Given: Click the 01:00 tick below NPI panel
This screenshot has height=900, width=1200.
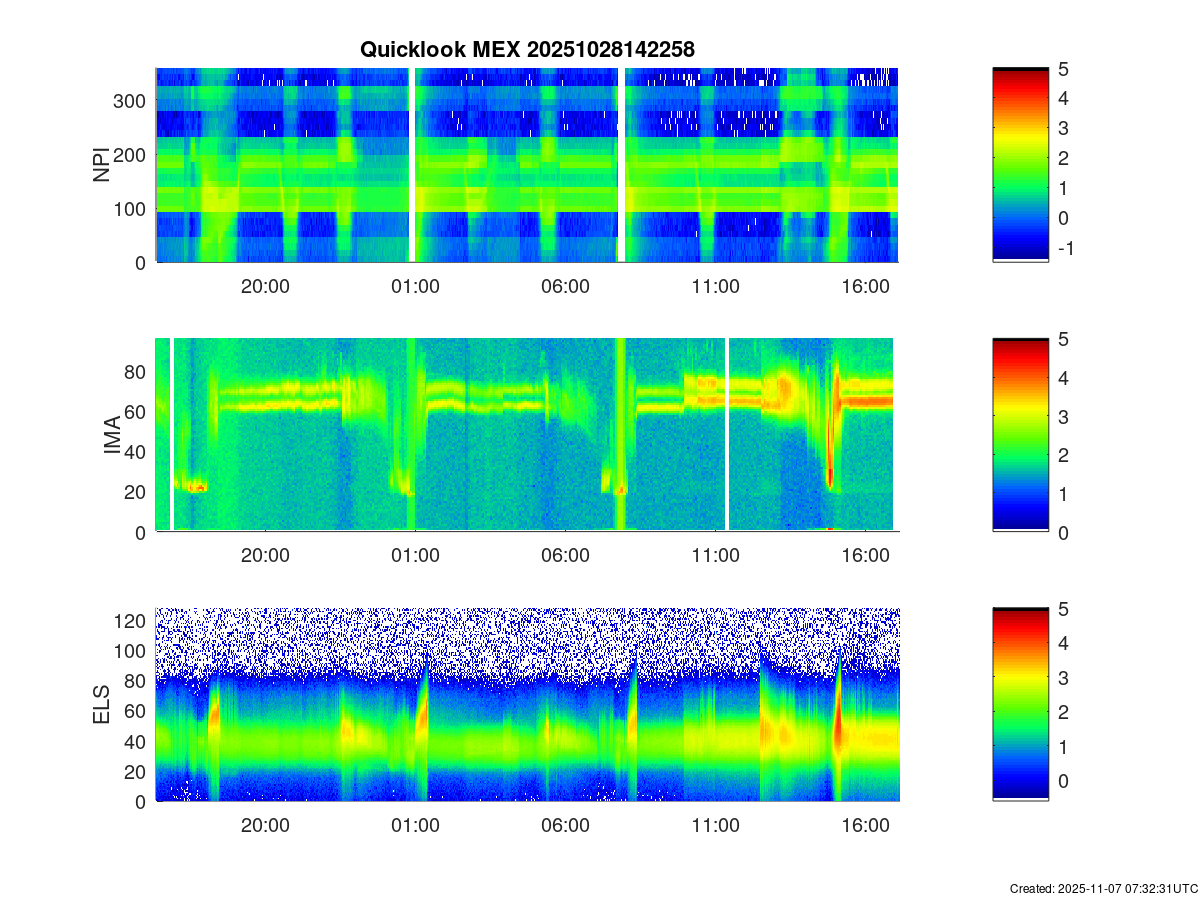Looking at the screenshot, I should click(x=415, y=286).
